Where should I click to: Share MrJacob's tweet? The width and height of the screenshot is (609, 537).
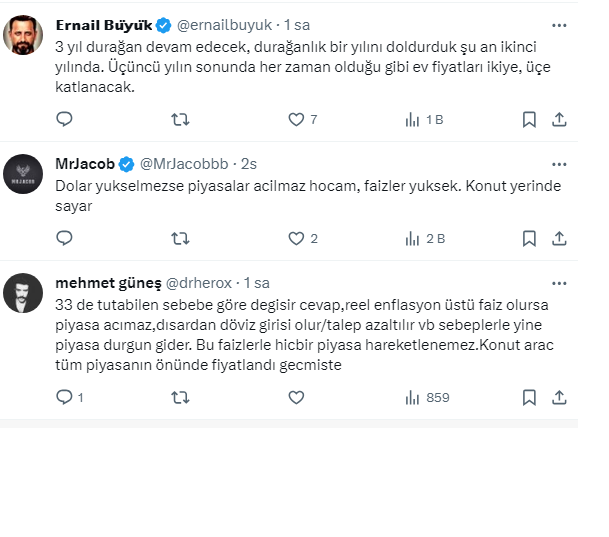click(x=560, y=238)
